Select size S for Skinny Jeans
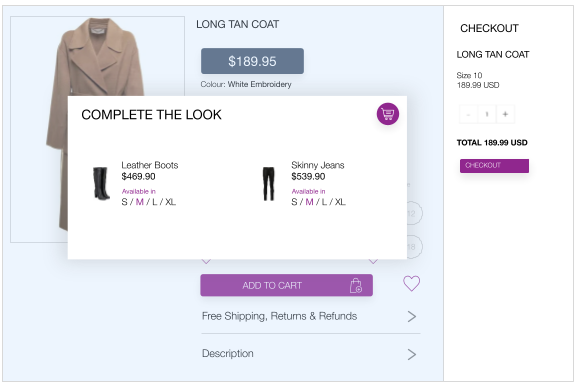This screenshot has width=579, height=390. point(294,202)
